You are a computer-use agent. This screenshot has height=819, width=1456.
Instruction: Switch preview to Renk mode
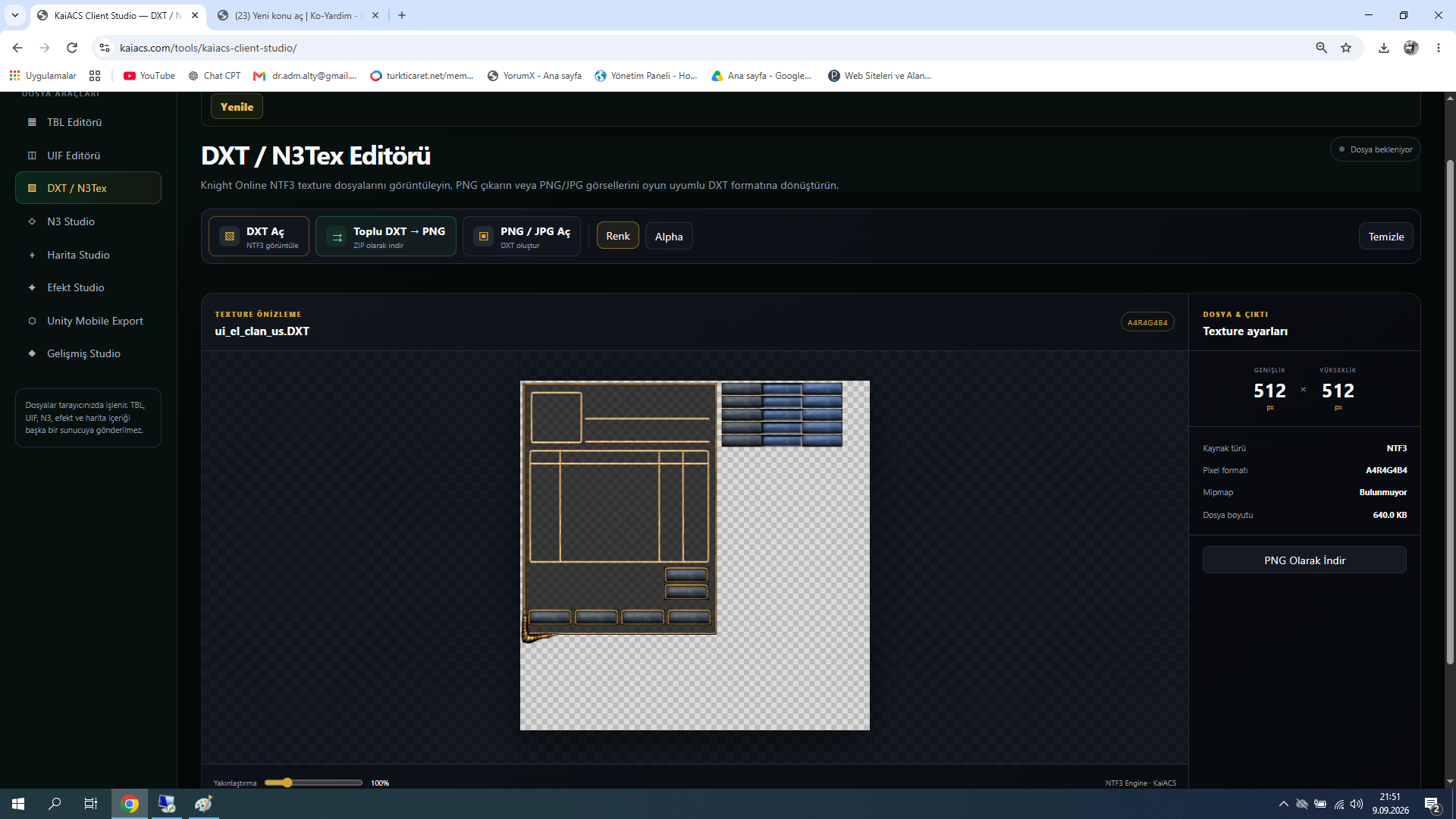pos(618,236)
